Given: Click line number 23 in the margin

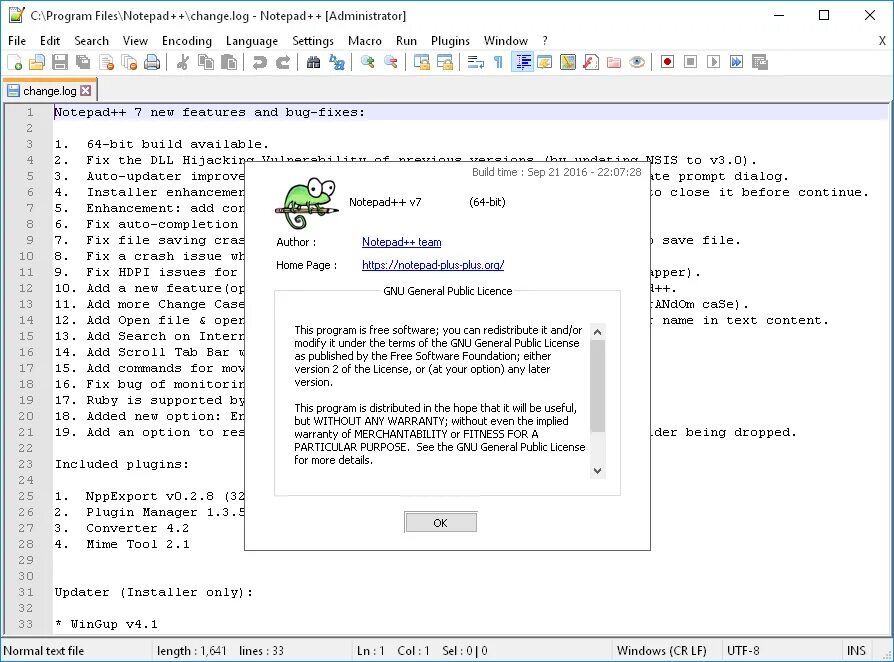Looking at the screenshot, I should [x=26, y=464].
